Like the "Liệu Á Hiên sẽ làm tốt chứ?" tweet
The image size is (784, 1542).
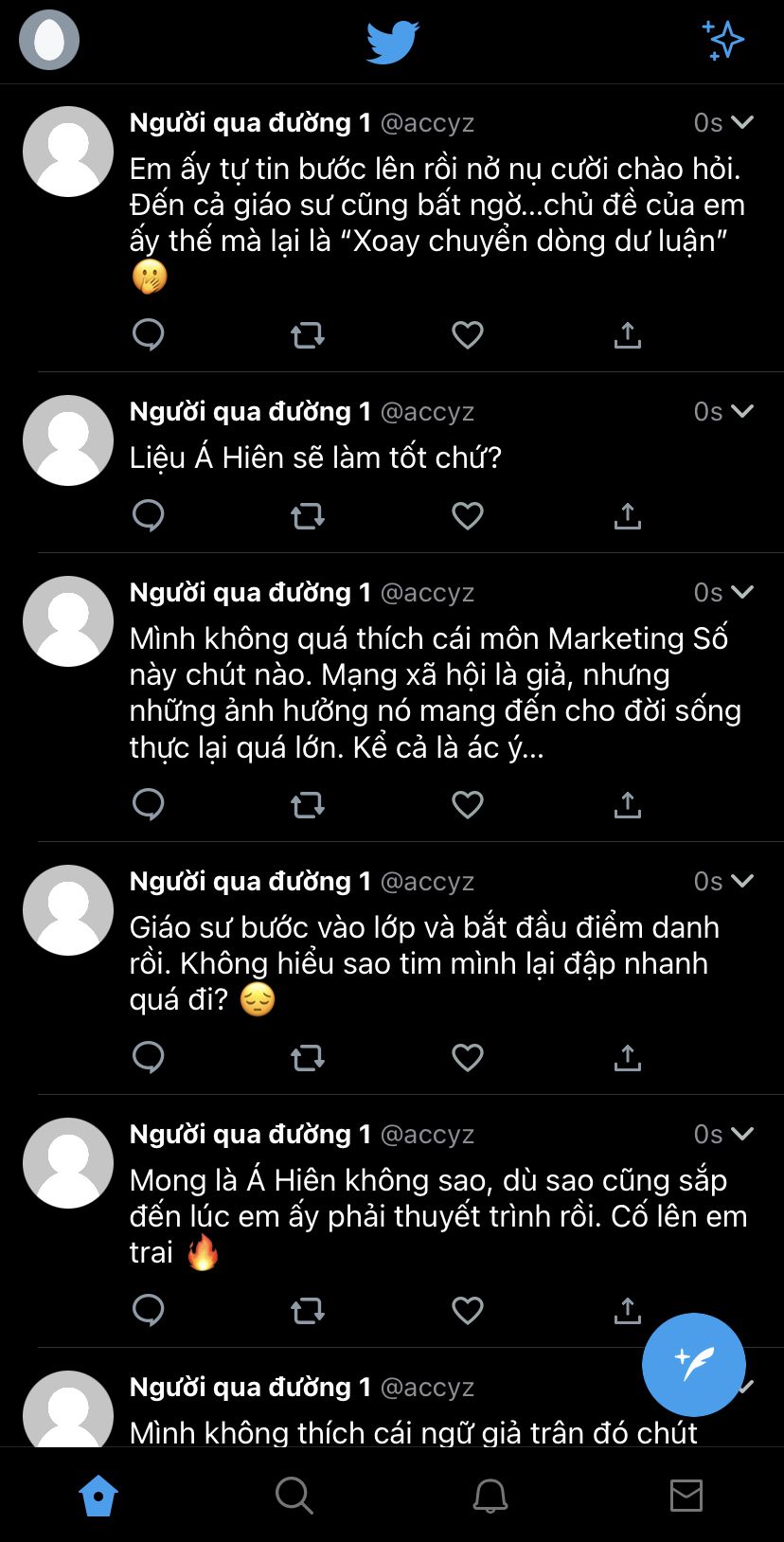467,515
